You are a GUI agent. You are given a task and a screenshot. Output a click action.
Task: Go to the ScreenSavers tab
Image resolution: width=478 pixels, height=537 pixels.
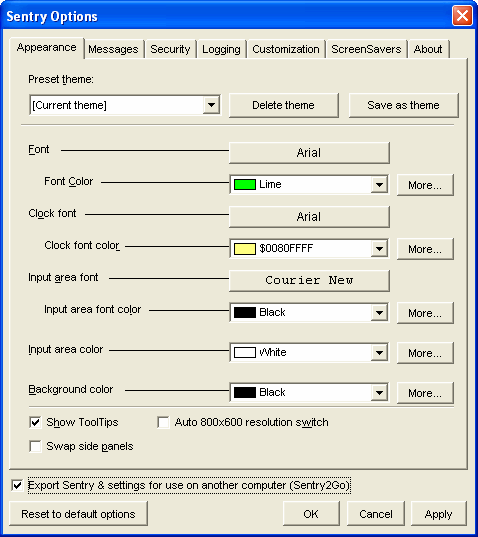366,49
